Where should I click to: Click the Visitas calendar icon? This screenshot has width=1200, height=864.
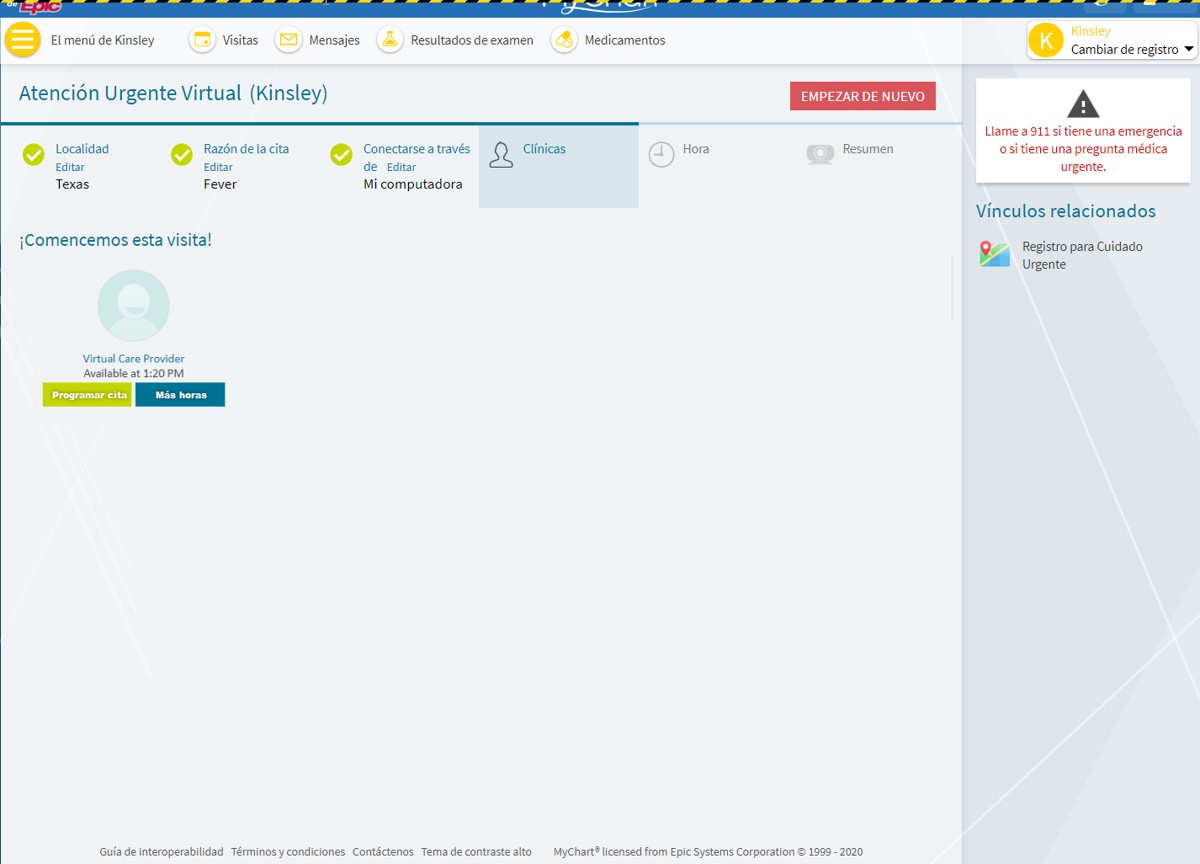coord(203,40)
